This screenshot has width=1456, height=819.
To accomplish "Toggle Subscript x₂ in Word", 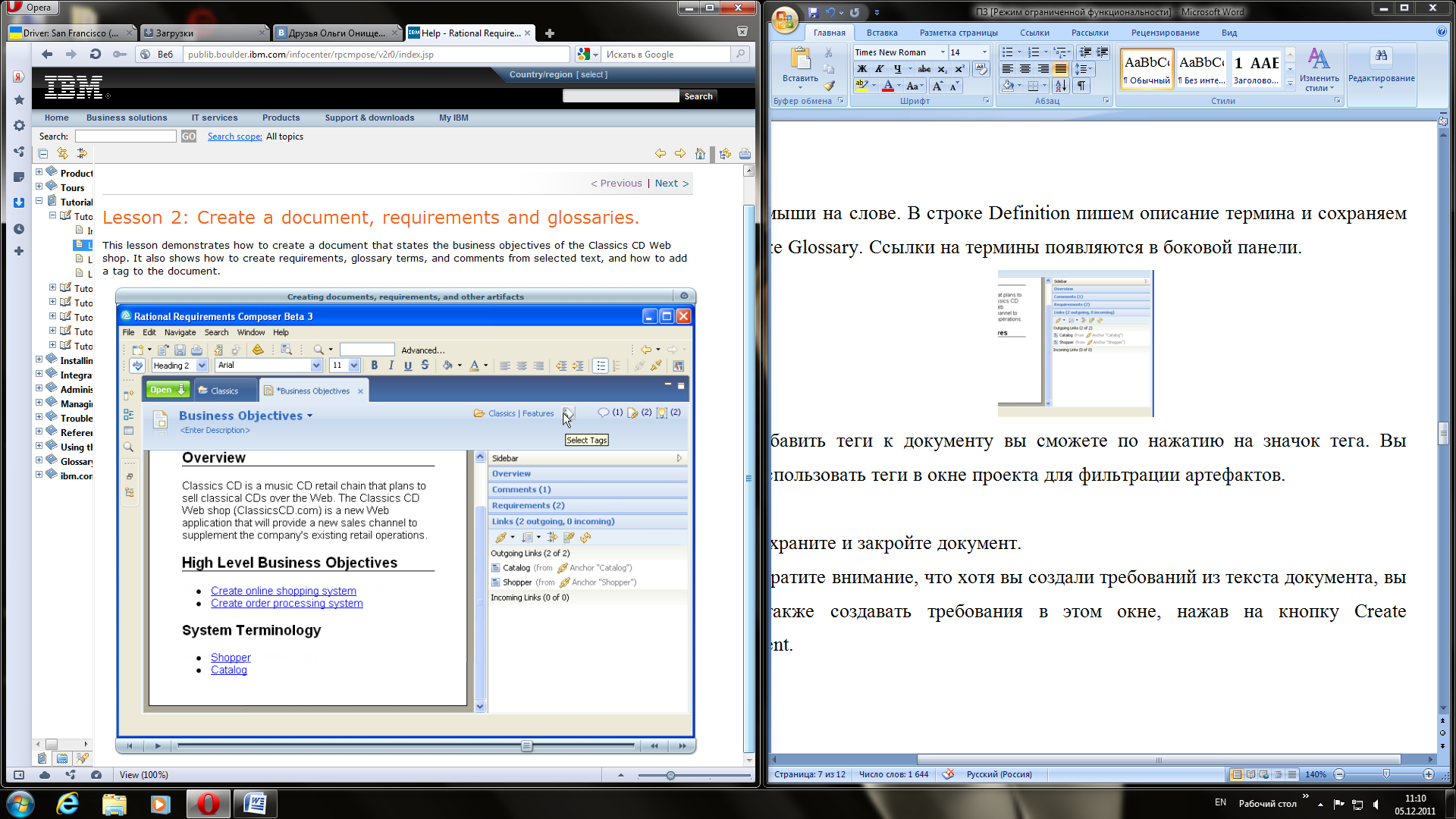I will pyautogui.click(x=942, y=69).
